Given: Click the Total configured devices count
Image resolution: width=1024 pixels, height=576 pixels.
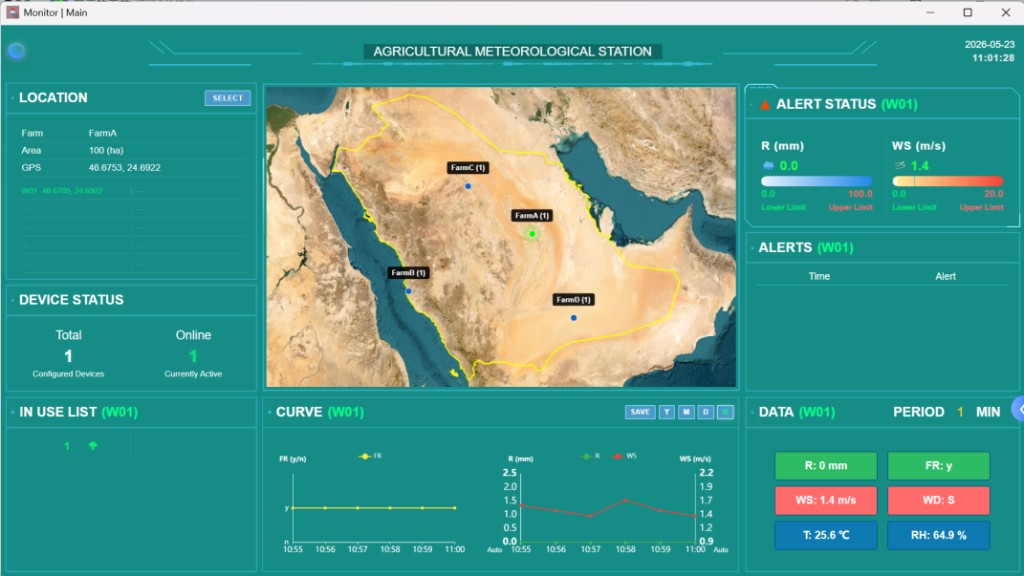Looking at the screenshot, I should point(68,356).
